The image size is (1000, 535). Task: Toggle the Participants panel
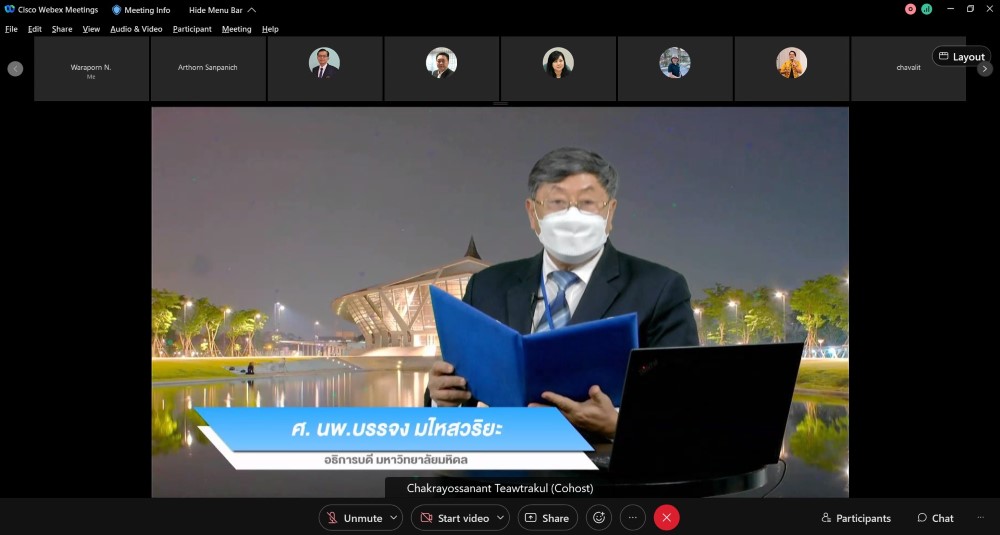click(x=856, y=518)
